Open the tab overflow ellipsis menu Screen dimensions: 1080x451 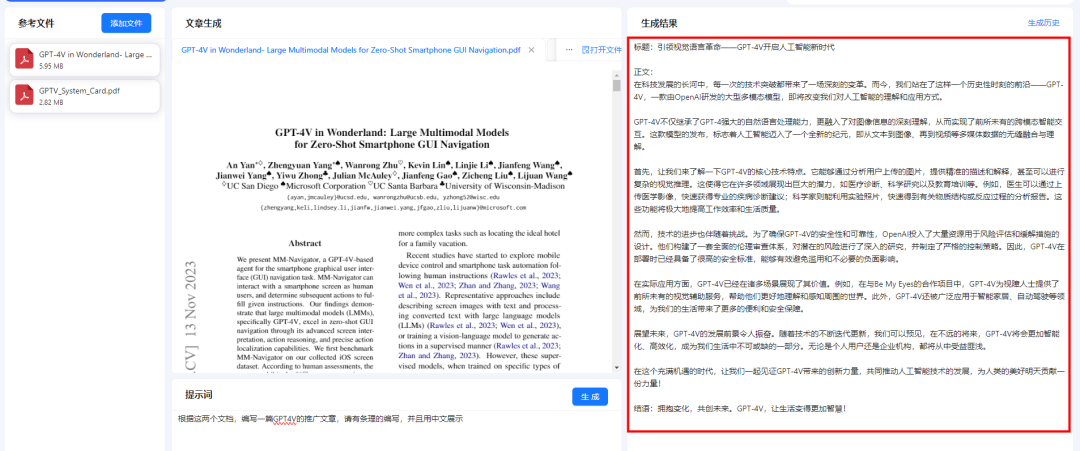point(569,50)
